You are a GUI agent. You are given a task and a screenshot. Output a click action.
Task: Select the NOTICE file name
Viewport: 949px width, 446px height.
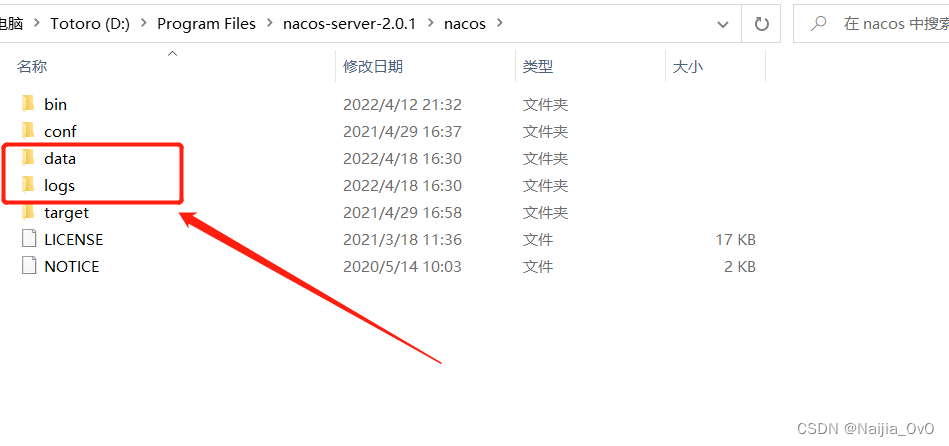[x=71, y=267]
